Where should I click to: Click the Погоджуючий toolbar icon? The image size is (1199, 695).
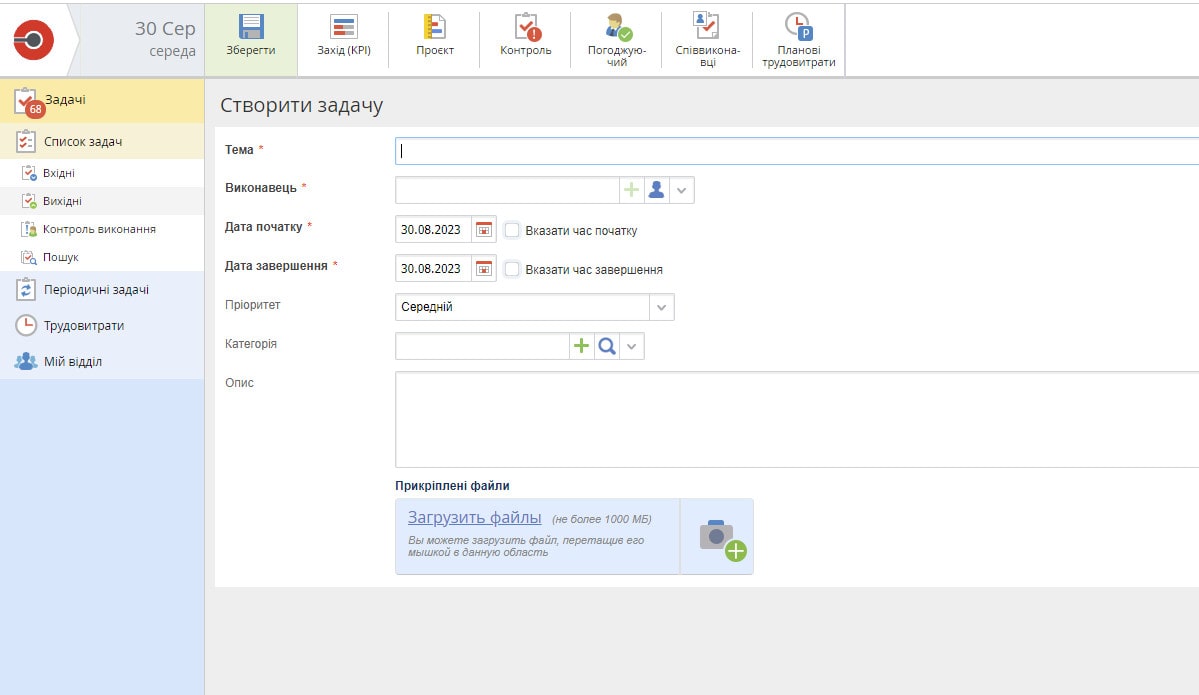pos(617,28)
